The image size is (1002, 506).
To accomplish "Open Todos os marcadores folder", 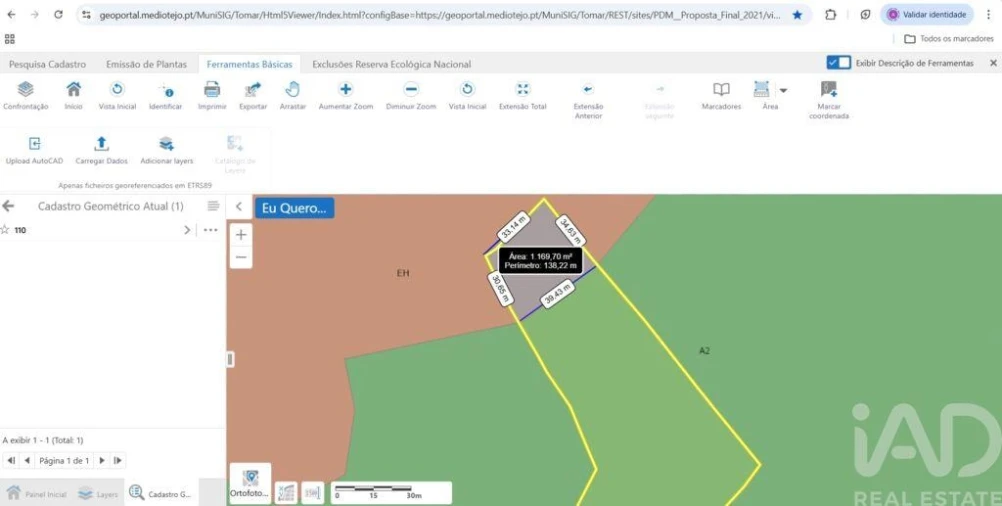I will [x=949, y=39].
